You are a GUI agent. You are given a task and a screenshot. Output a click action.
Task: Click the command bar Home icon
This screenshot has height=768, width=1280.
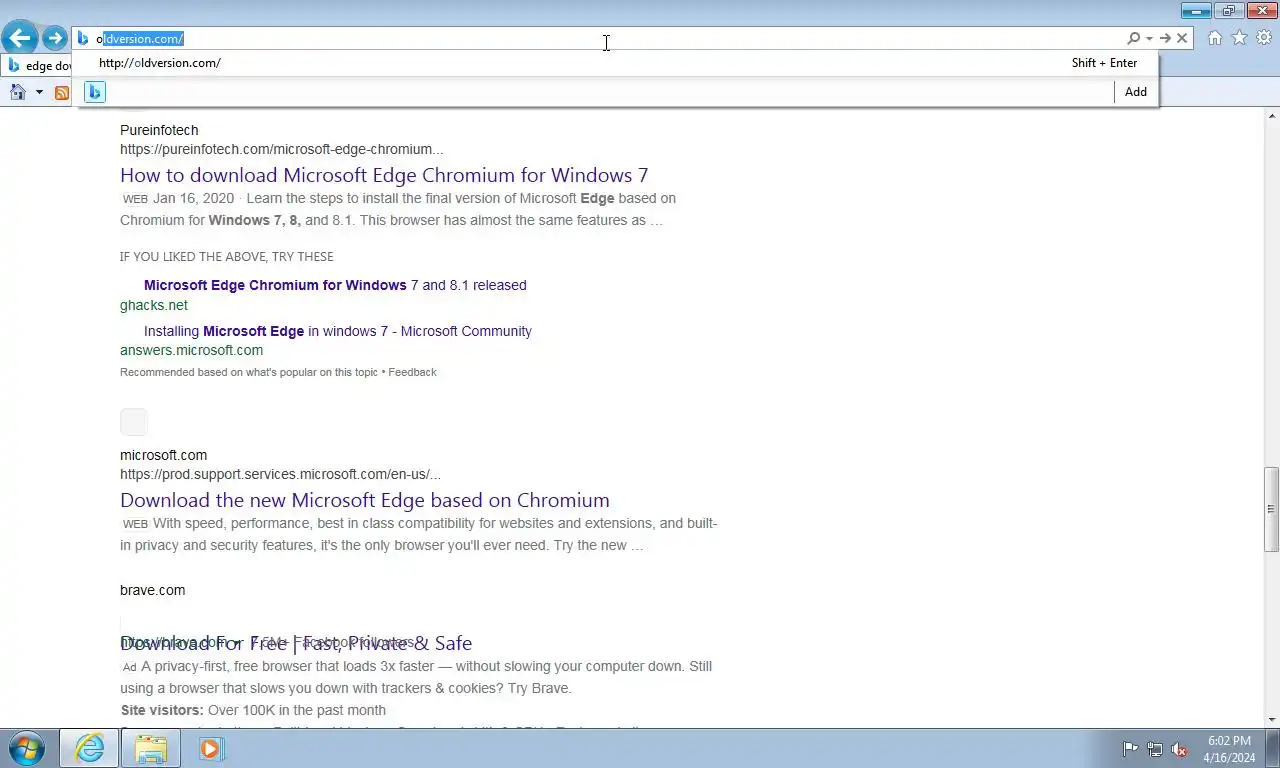(17, 92)
